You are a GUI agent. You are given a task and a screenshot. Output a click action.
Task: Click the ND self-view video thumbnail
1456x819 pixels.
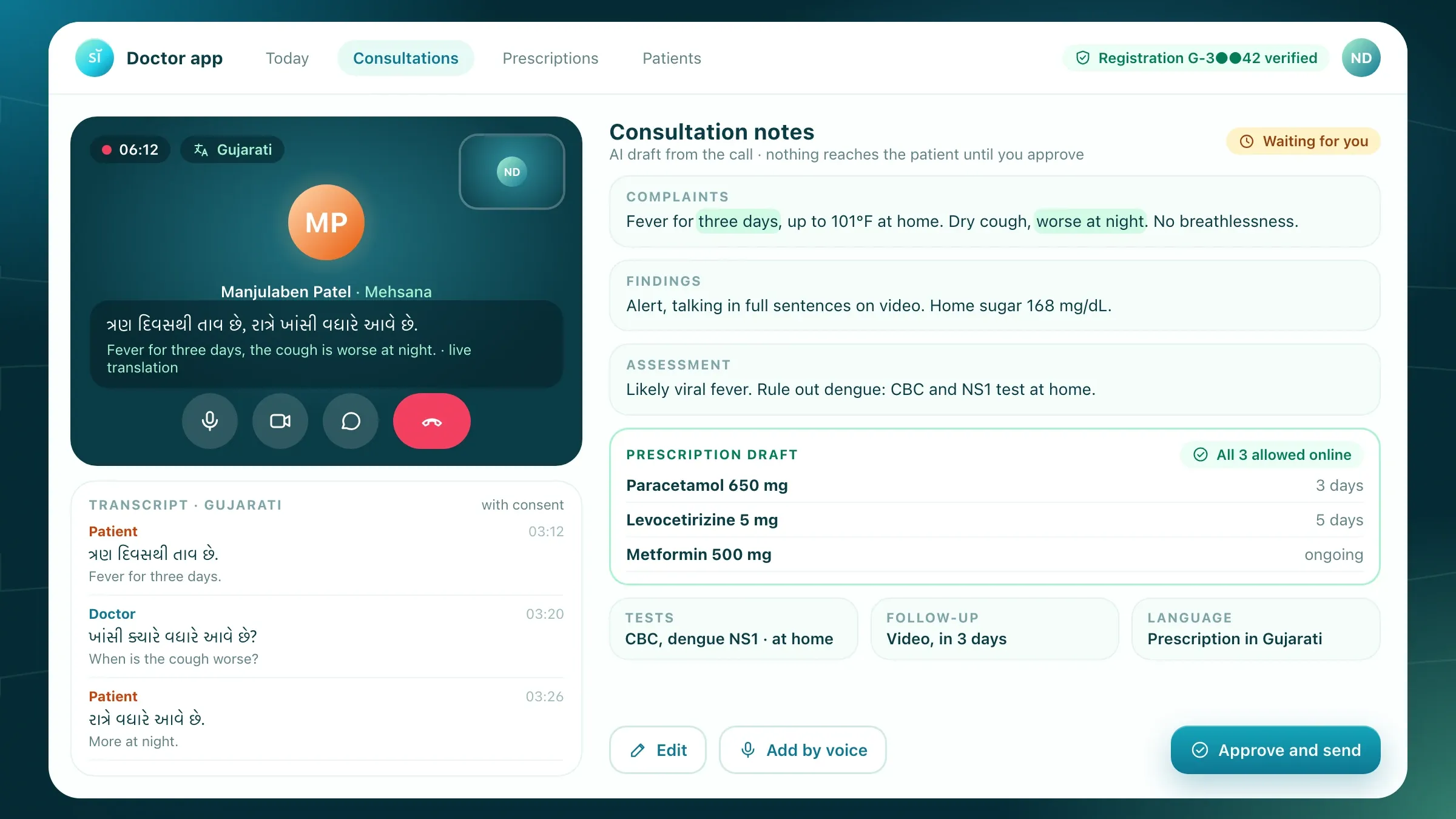pos(512,172)
